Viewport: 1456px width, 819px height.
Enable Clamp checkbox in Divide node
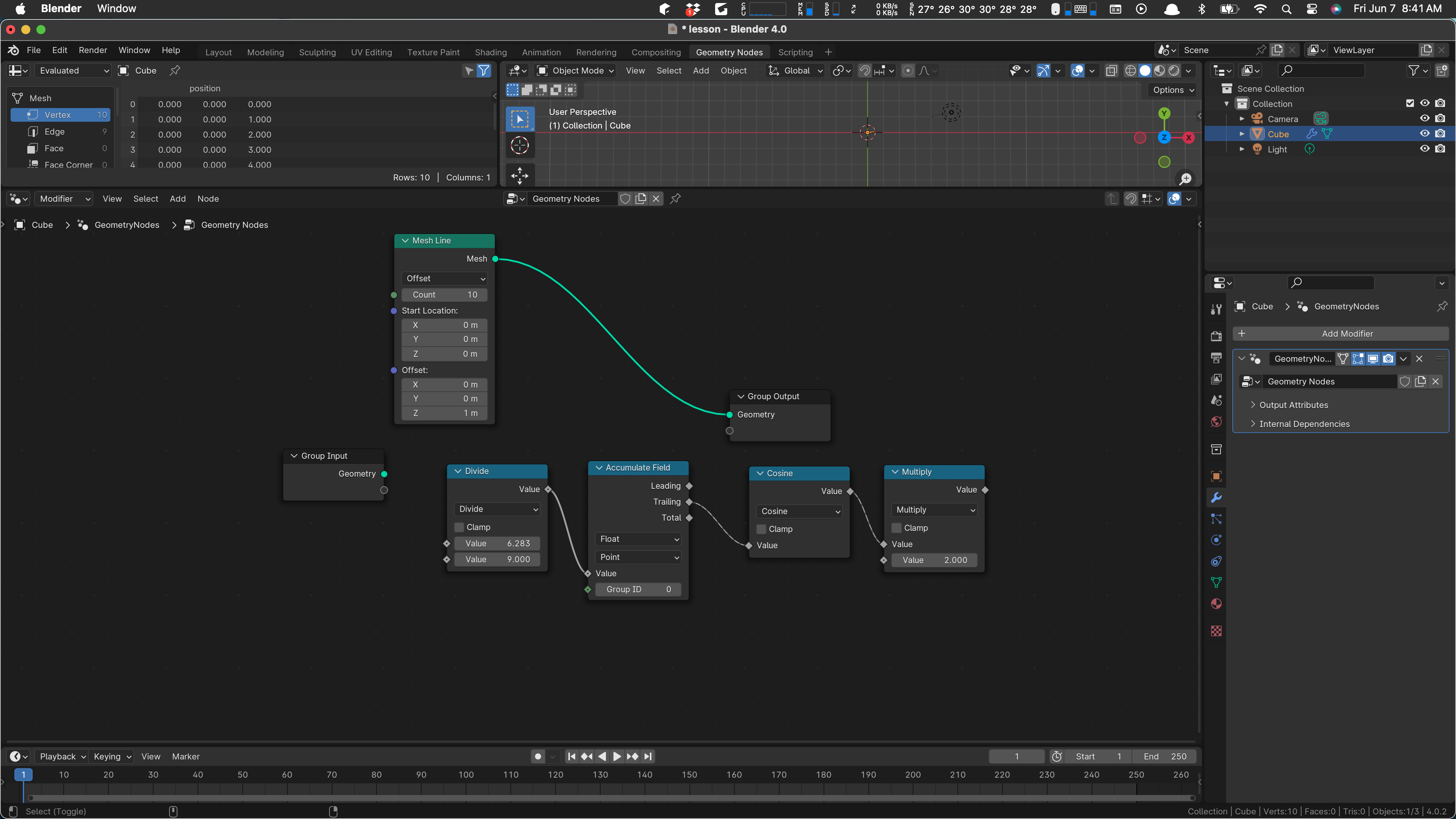[x=460, y=527]
